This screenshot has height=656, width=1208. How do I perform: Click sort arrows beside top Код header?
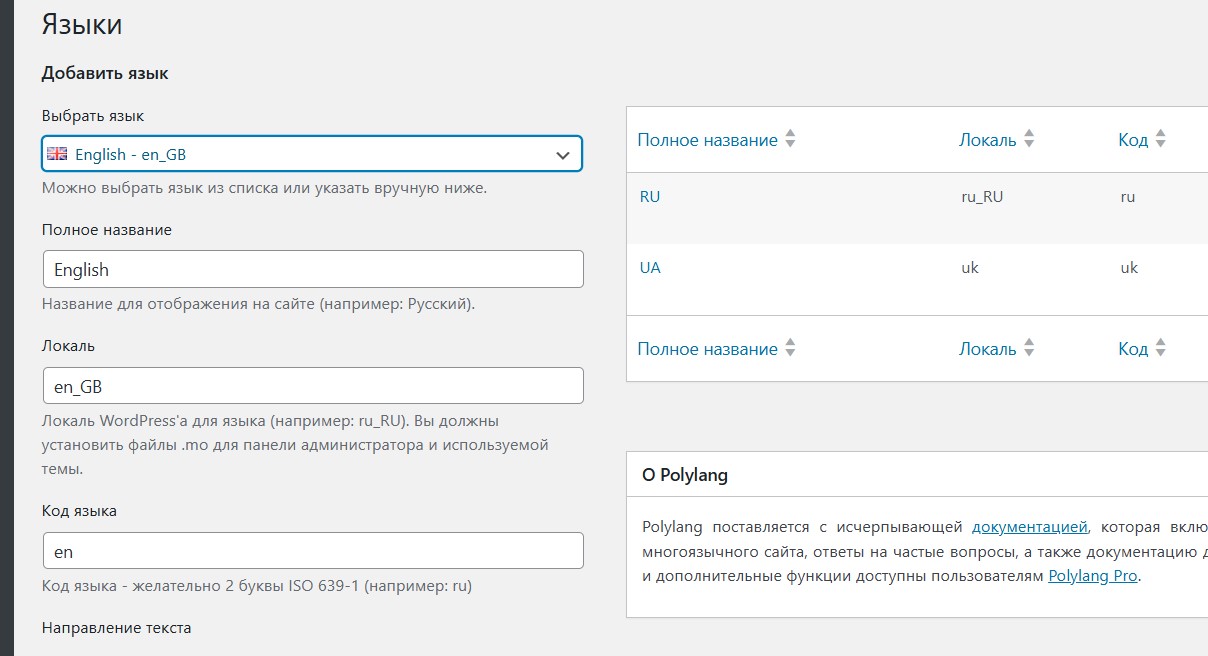(1160, 140)
